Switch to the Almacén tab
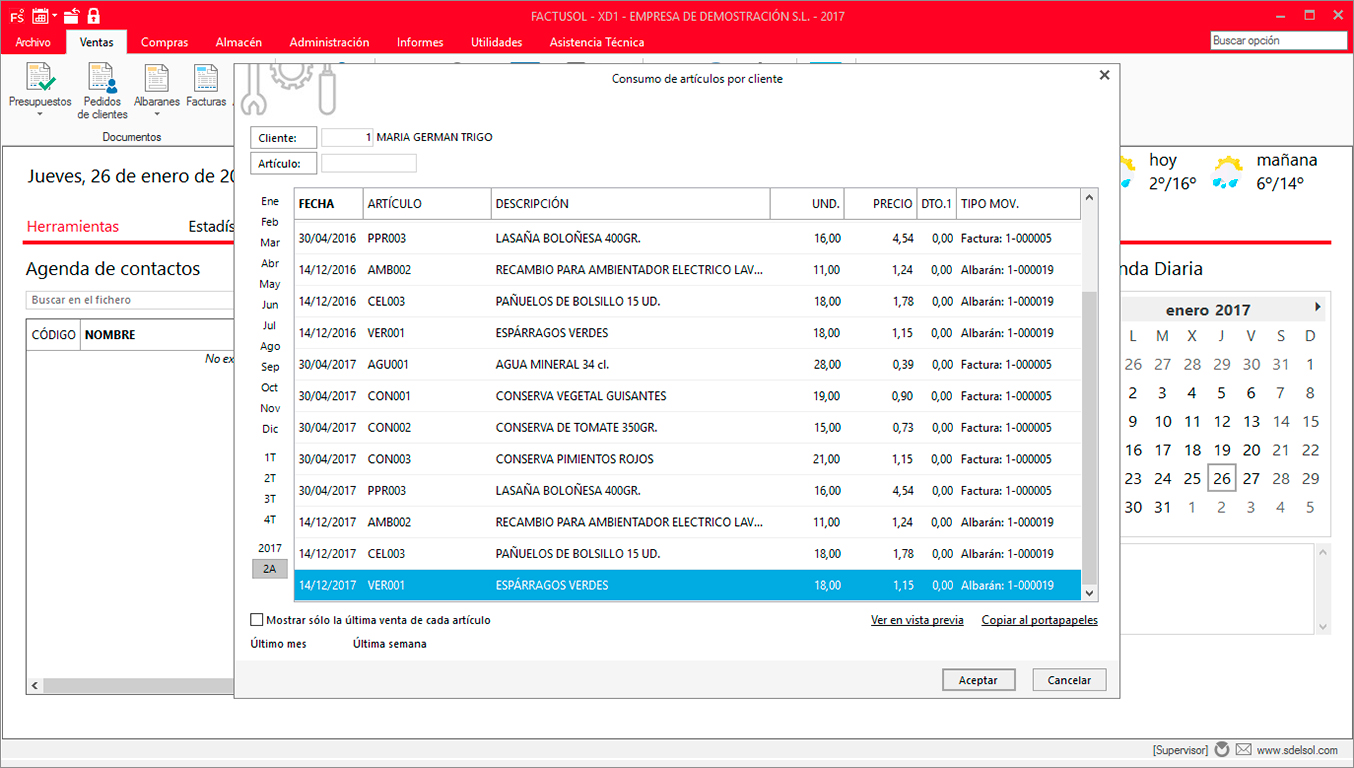1354x768 pixels. pyautogui.click(x=239, y=42)
